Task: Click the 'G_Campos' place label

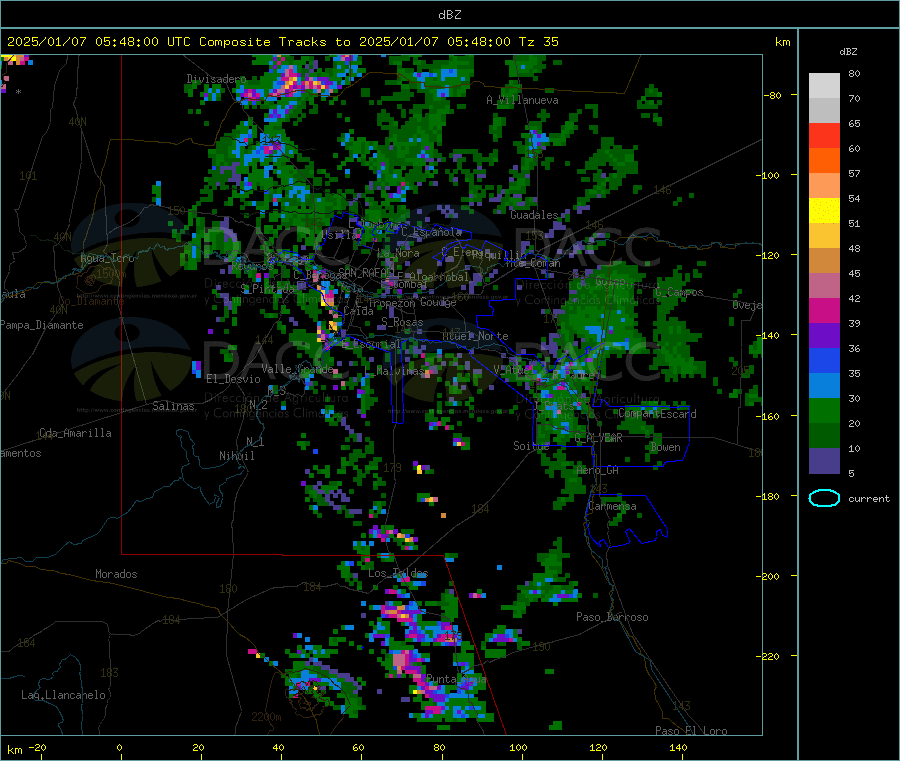Action: pos(679,292)
